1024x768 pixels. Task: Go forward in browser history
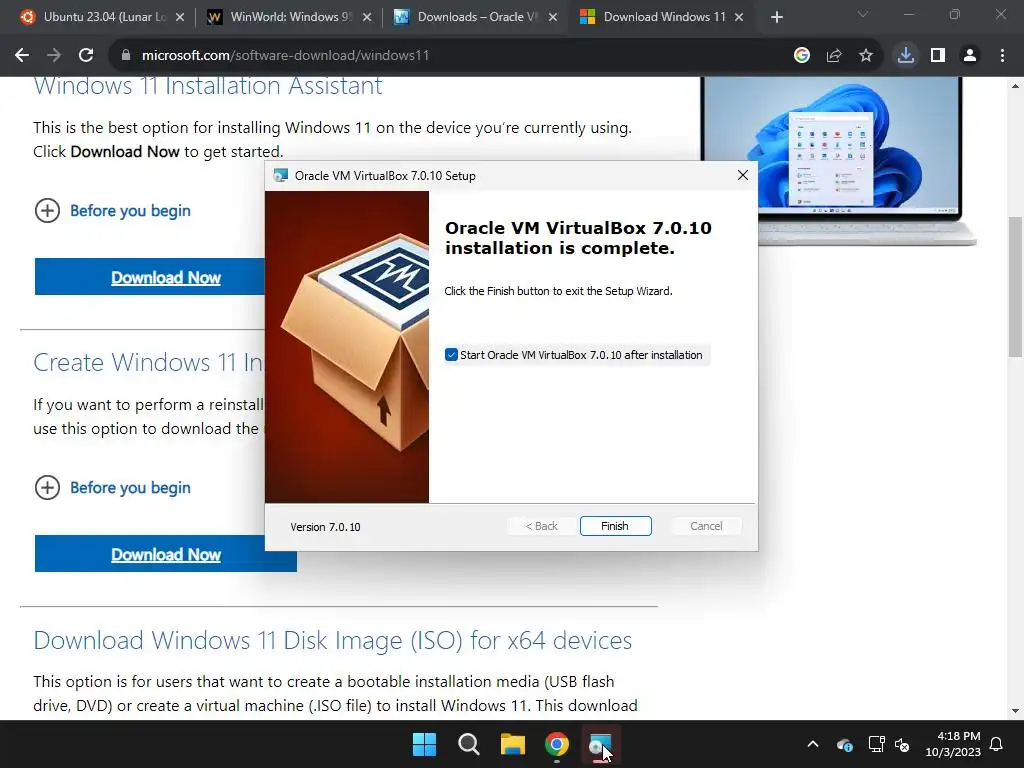pyautogui.click(x=54, y=55)
